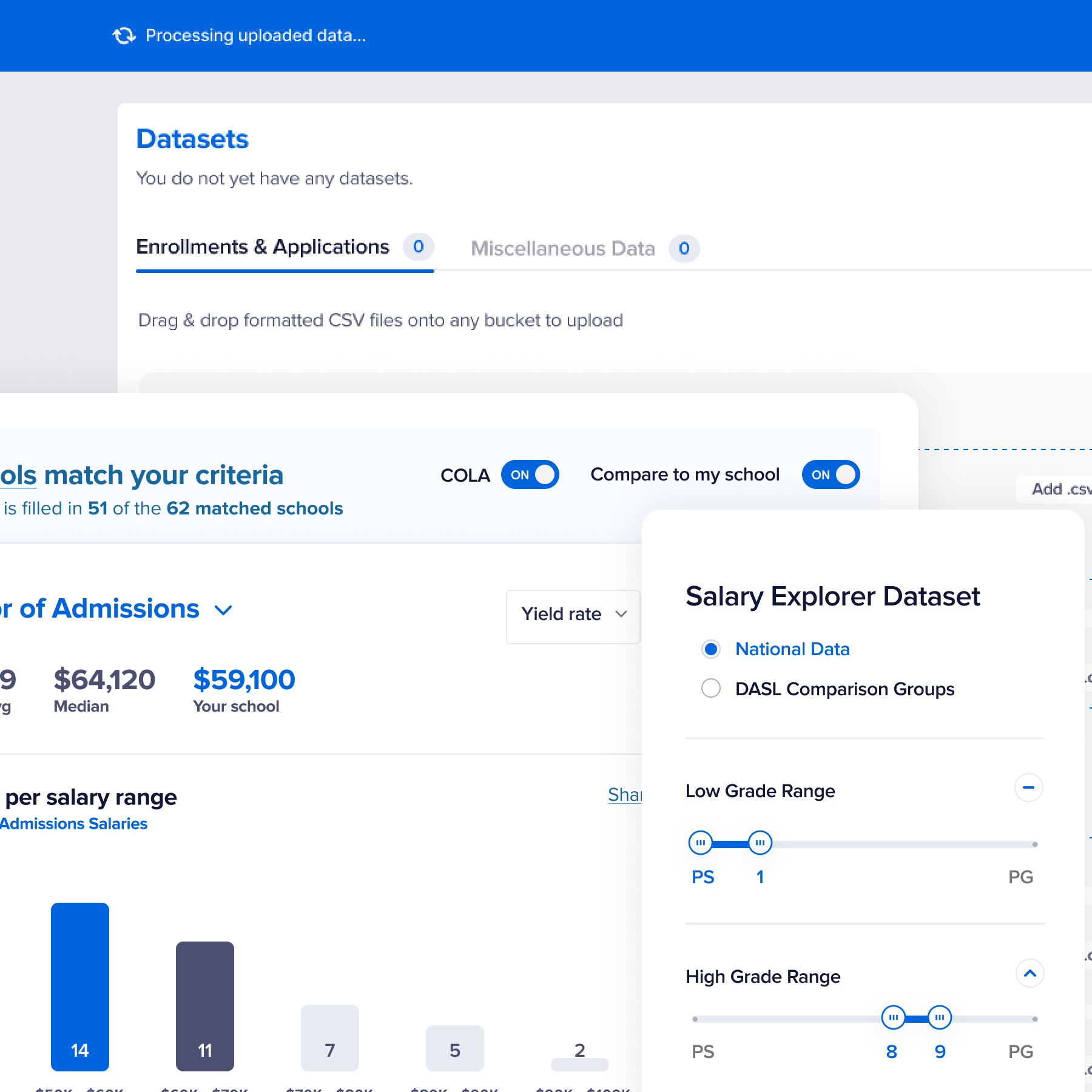Select the National Data radio option
The image size is (1092, 1092).
[x=711, y=649]
